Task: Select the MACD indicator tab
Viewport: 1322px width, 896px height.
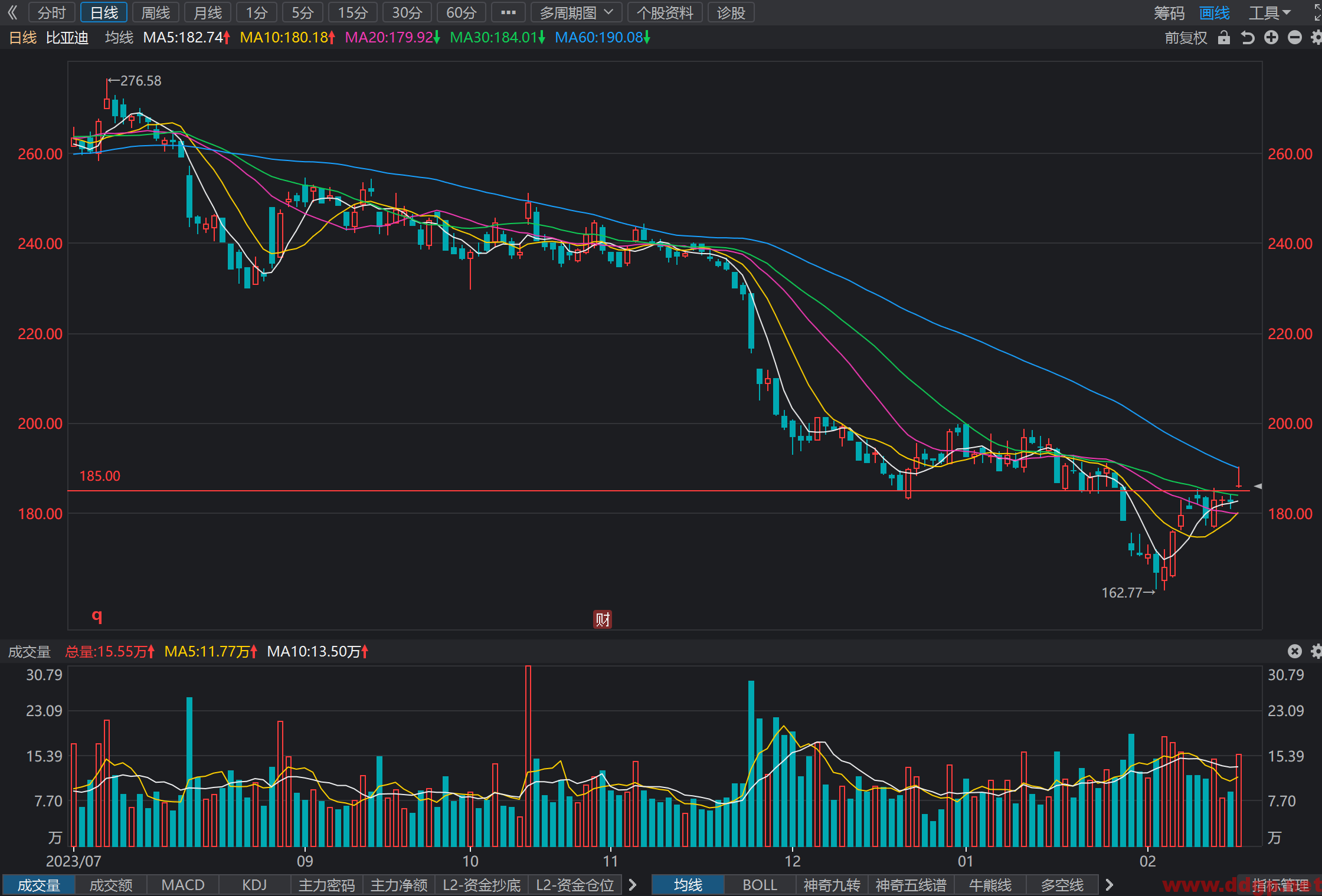Action: pos(183,885)
